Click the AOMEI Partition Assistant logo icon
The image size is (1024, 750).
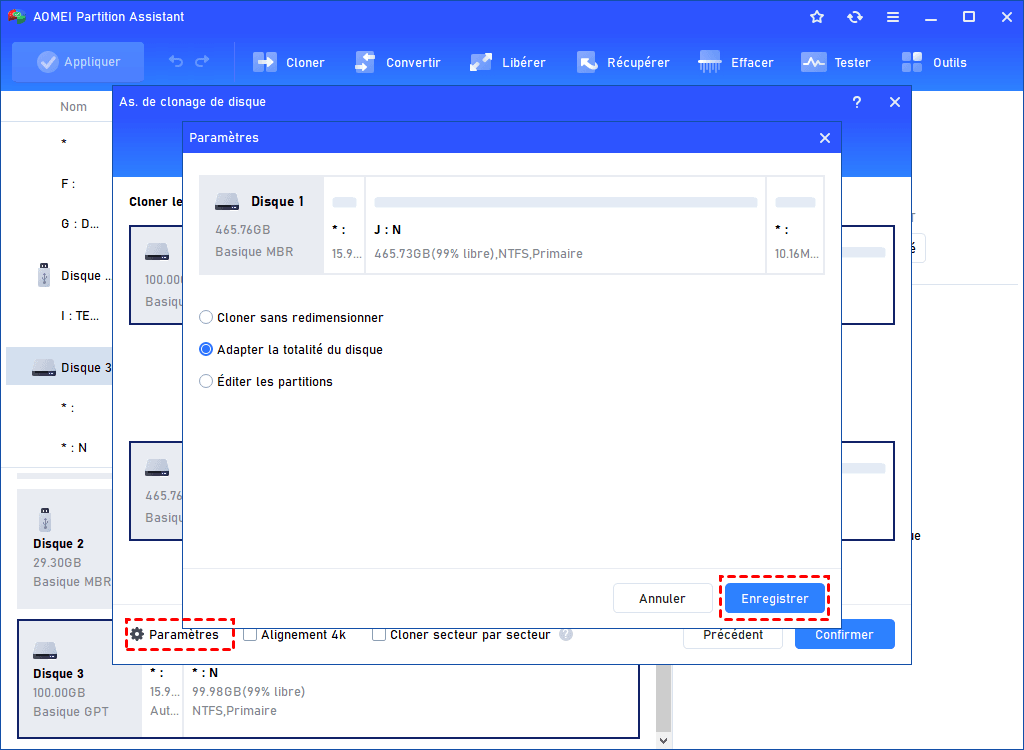pos(16,16)
